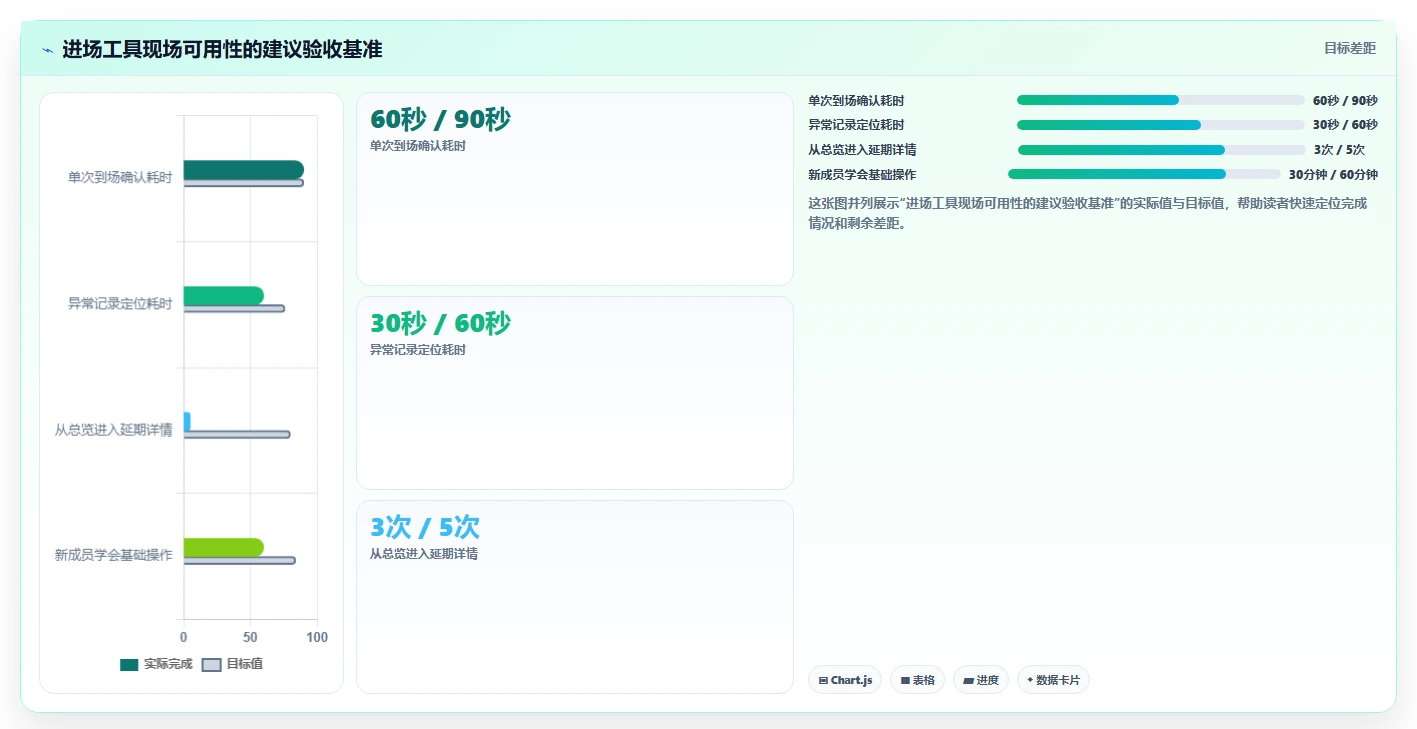Toggle the 实际完成 legend item
This screenshot has width=1417, height=729.
coord(156,664)
